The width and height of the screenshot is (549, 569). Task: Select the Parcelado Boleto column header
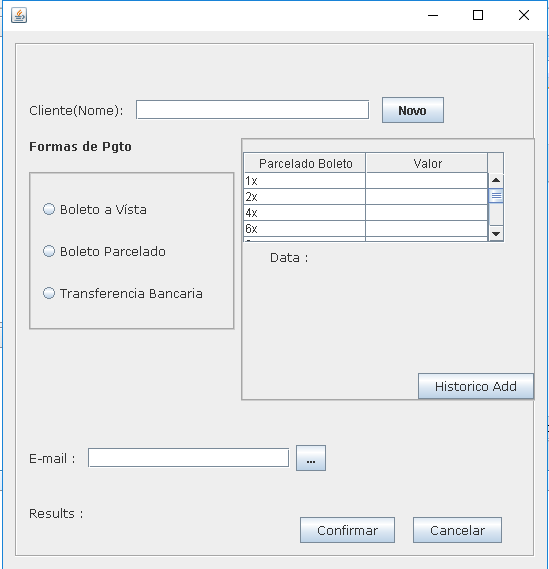pos(305,163)
